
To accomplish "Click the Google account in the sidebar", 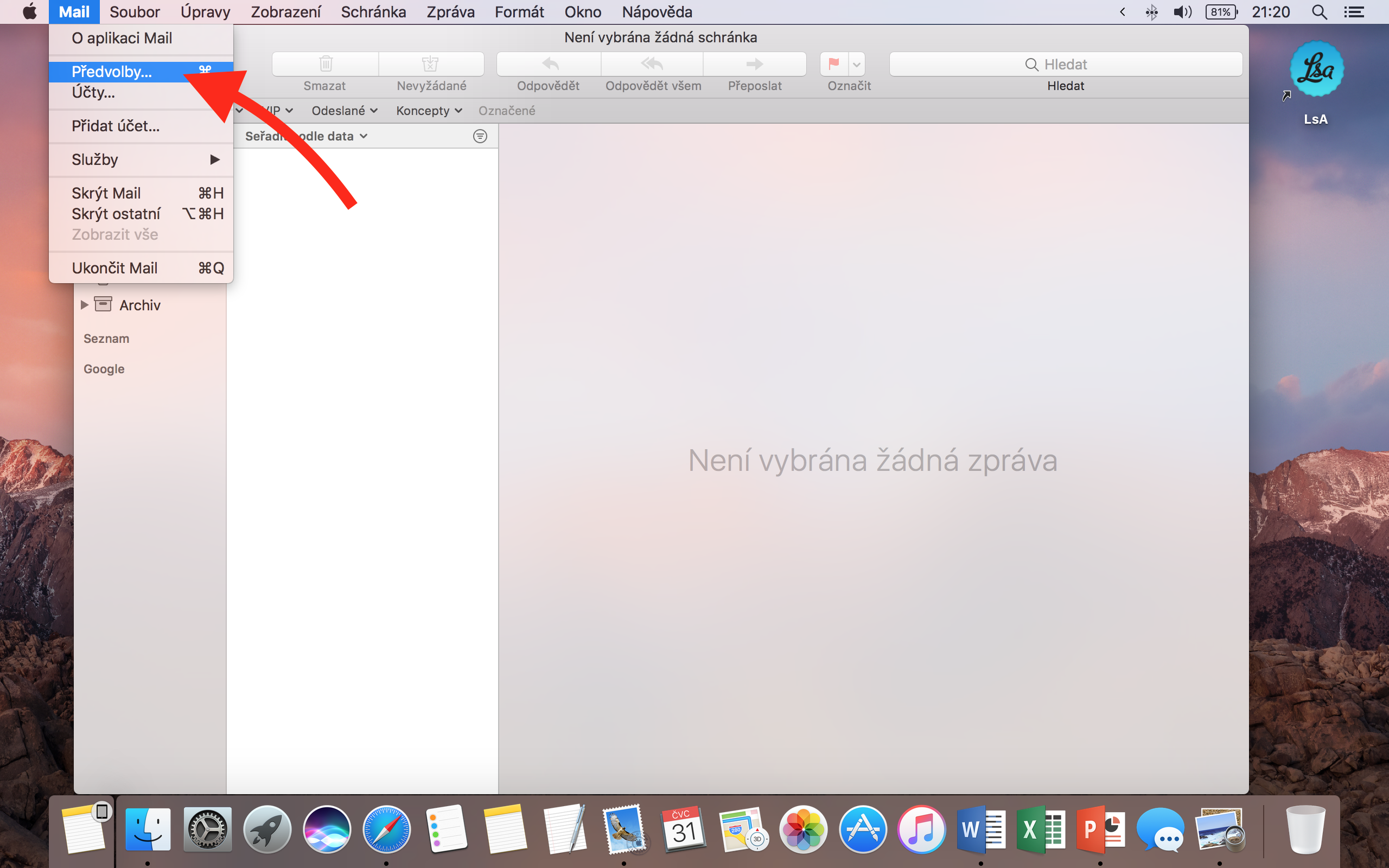I will click(104, 369).
